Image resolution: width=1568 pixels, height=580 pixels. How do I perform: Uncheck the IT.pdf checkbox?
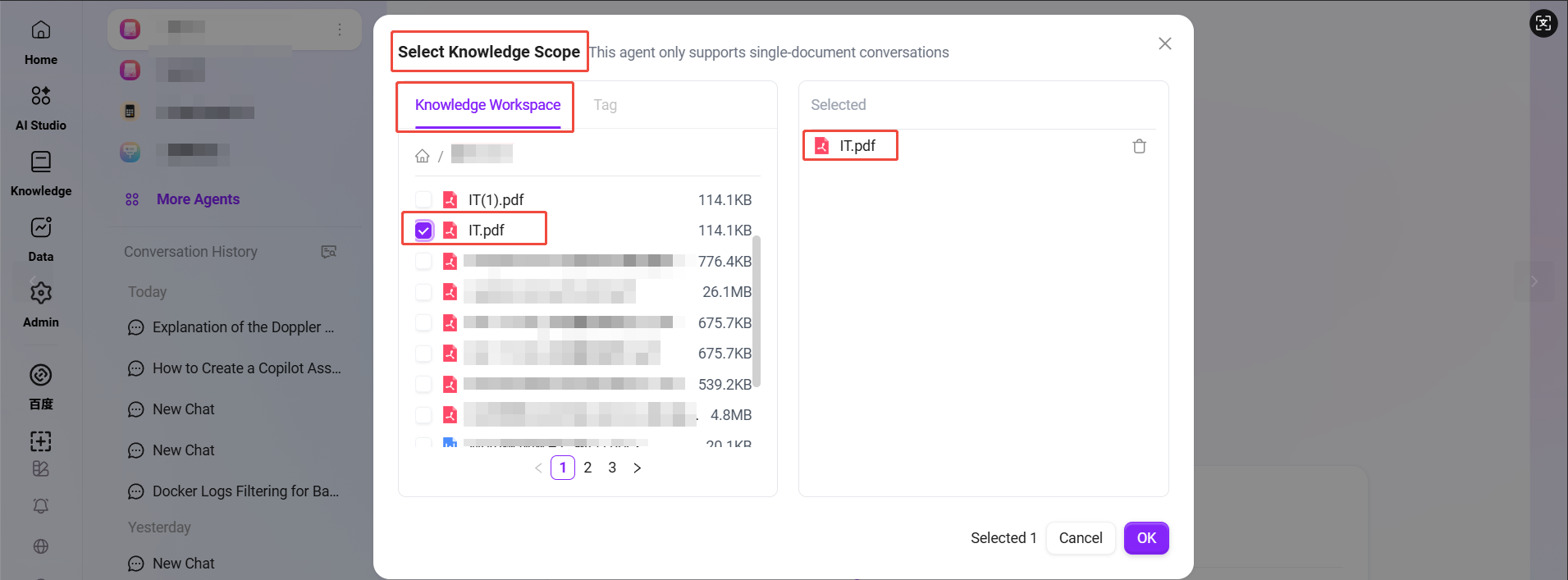[423, 230]
